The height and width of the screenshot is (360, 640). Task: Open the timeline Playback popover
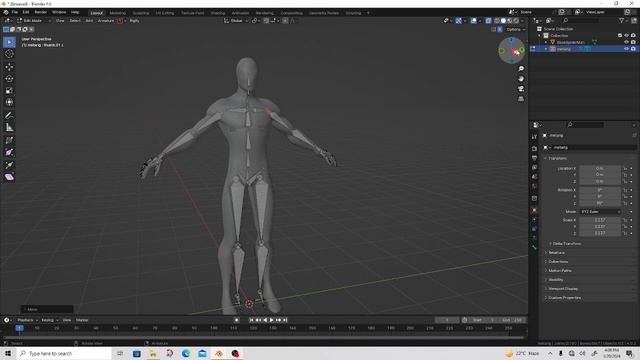point(27,320)
